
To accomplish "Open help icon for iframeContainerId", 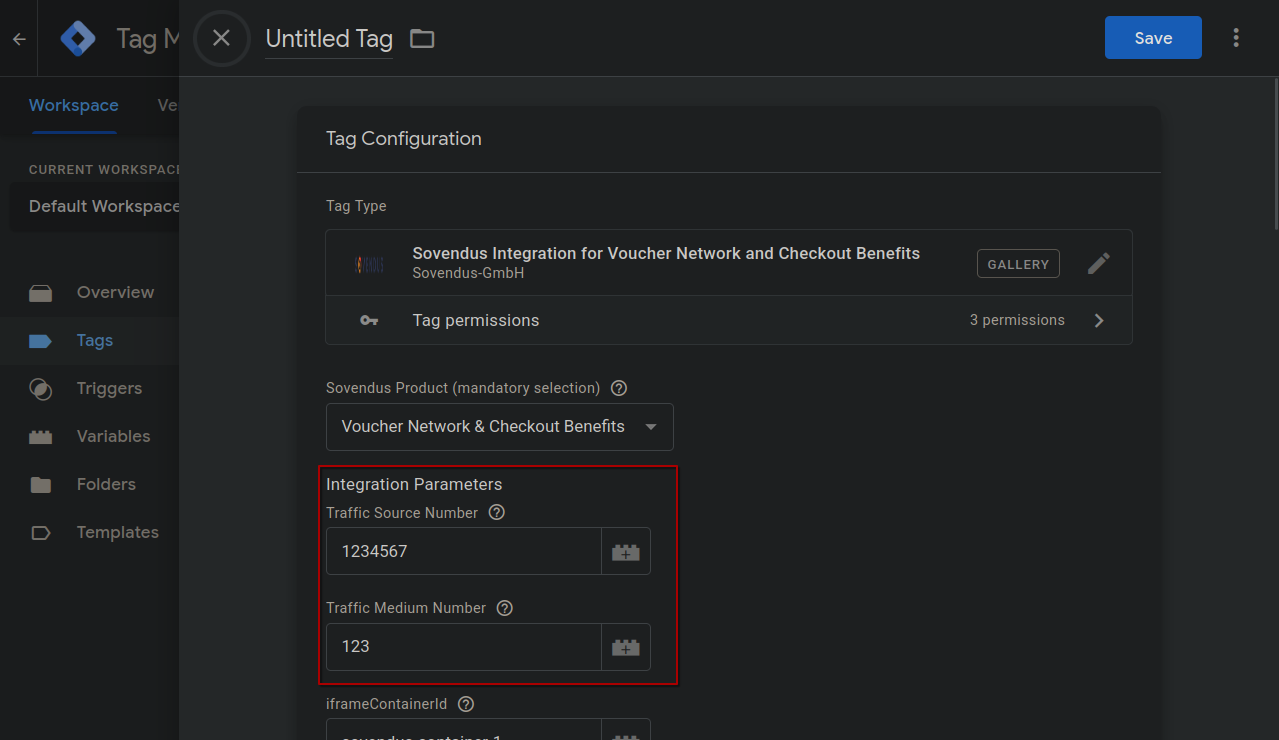I will point(465,704).
